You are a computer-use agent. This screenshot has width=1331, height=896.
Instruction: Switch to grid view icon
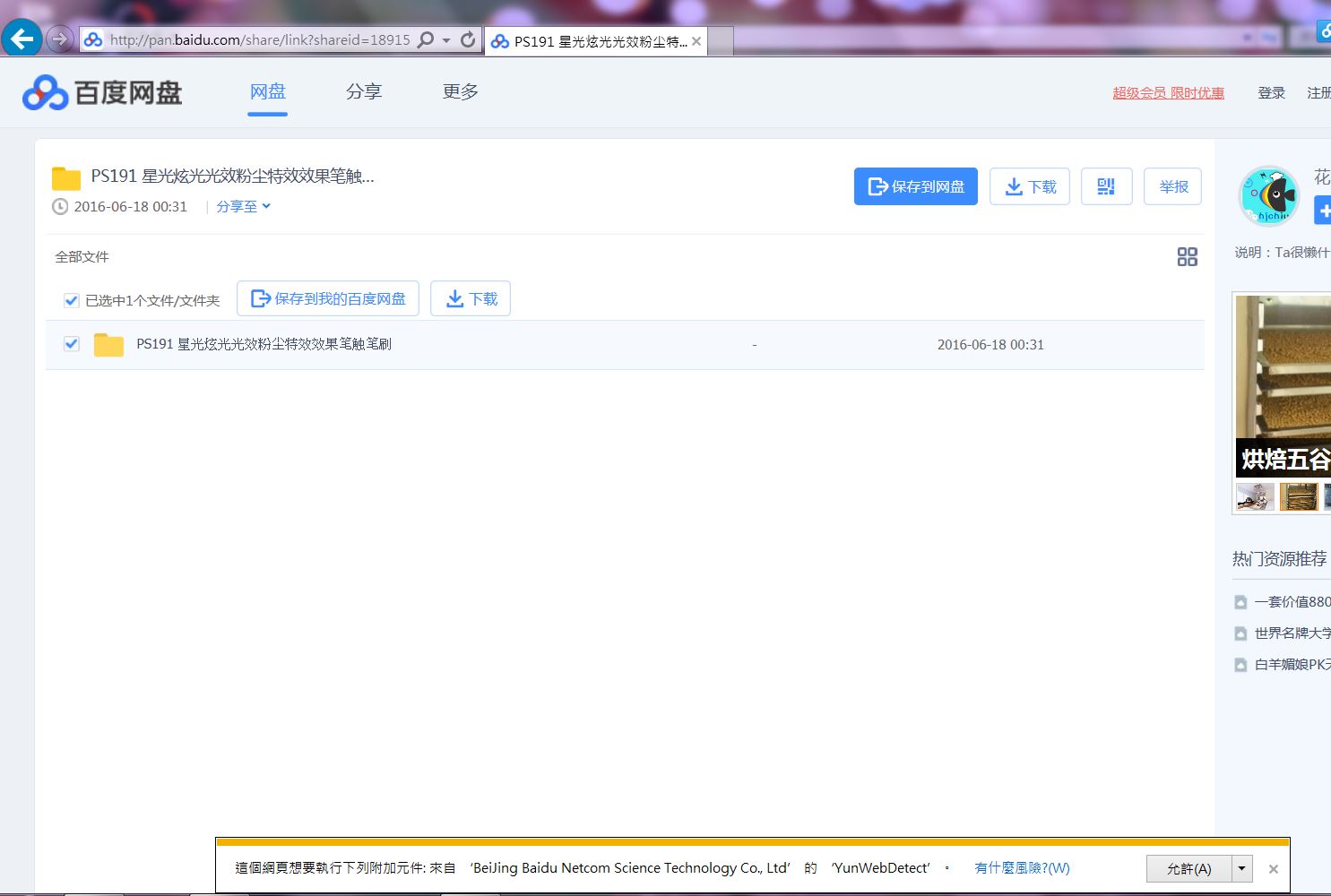point(1187,257)
